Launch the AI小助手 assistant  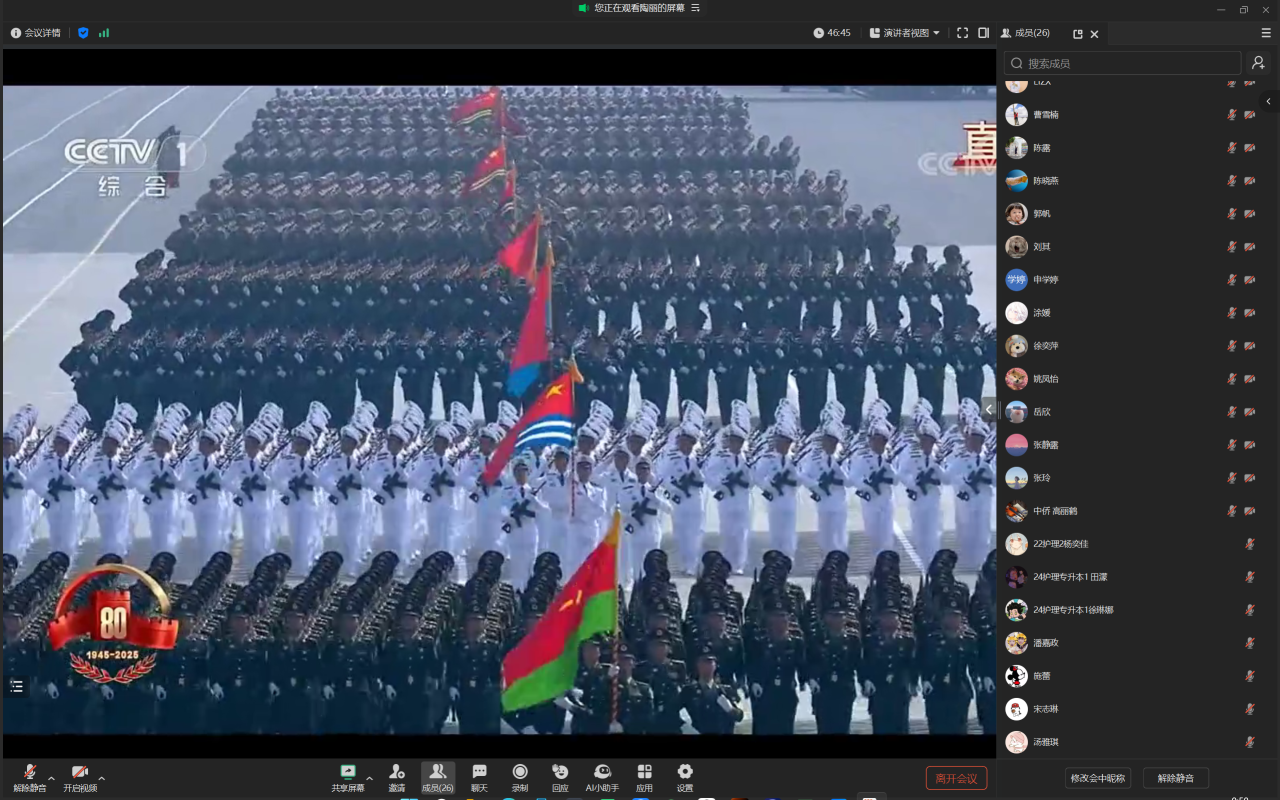[602, 777]
